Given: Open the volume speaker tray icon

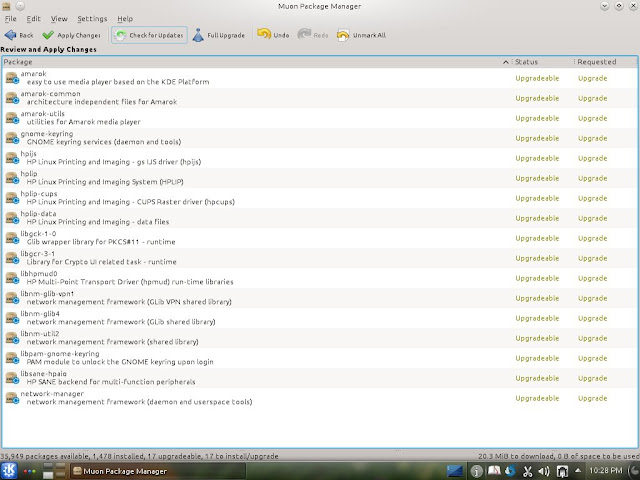Looking at the screenshot, I should (x=544, y=471).
